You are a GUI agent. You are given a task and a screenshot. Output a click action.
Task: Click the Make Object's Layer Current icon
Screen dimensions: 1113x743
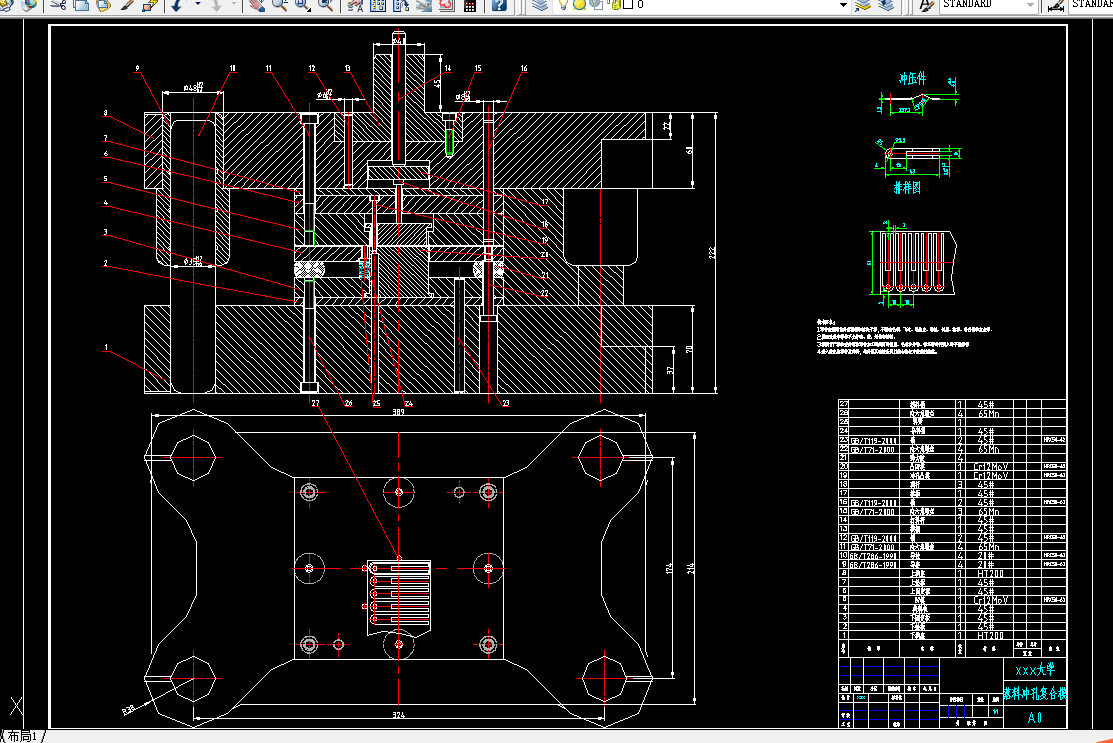point(863,5)
